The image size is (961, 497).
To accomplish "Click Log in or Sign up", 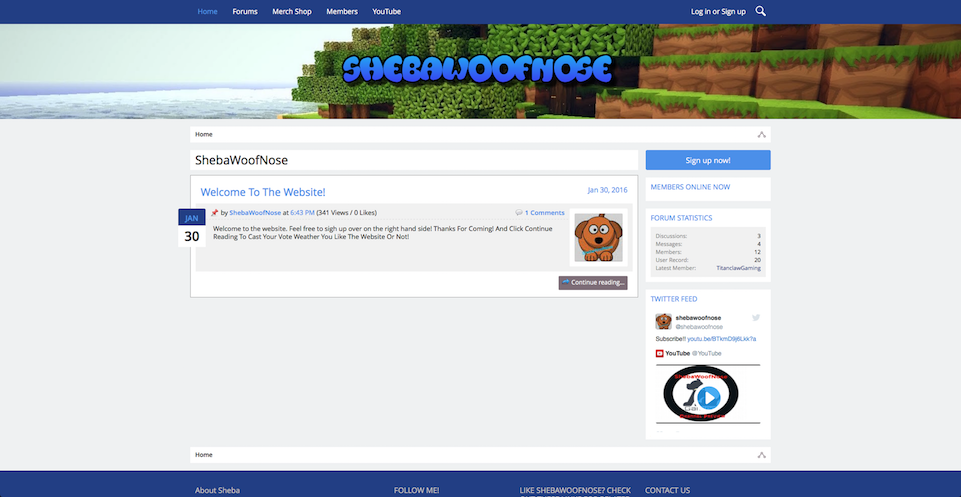I will pos(718,12).
